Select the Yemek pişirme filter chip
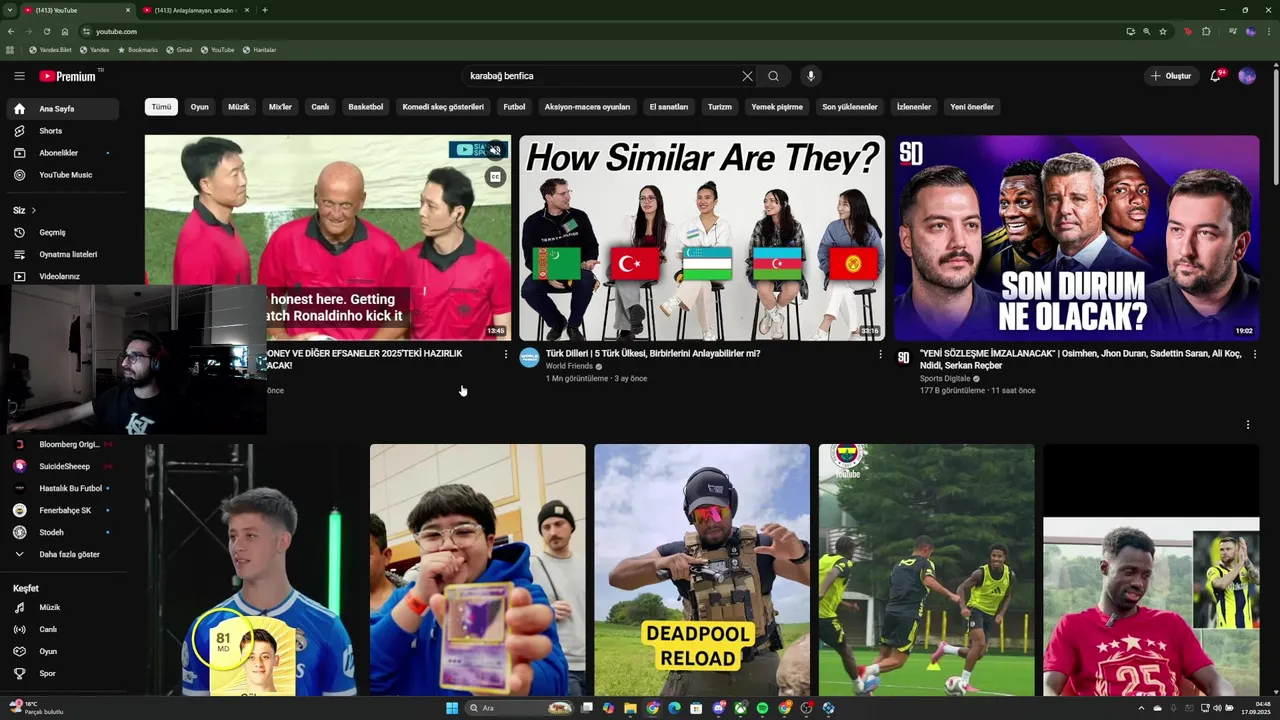The image size is (1280, 720). coord(777,107)
